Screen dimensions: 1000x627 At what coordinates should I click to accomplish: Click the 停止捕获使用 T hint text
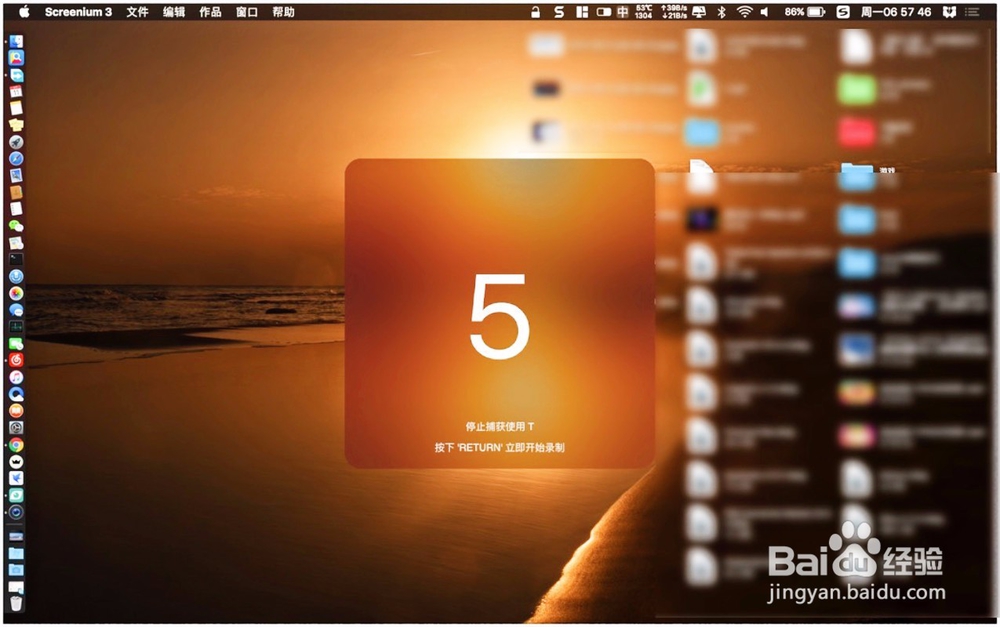[499, 426]
